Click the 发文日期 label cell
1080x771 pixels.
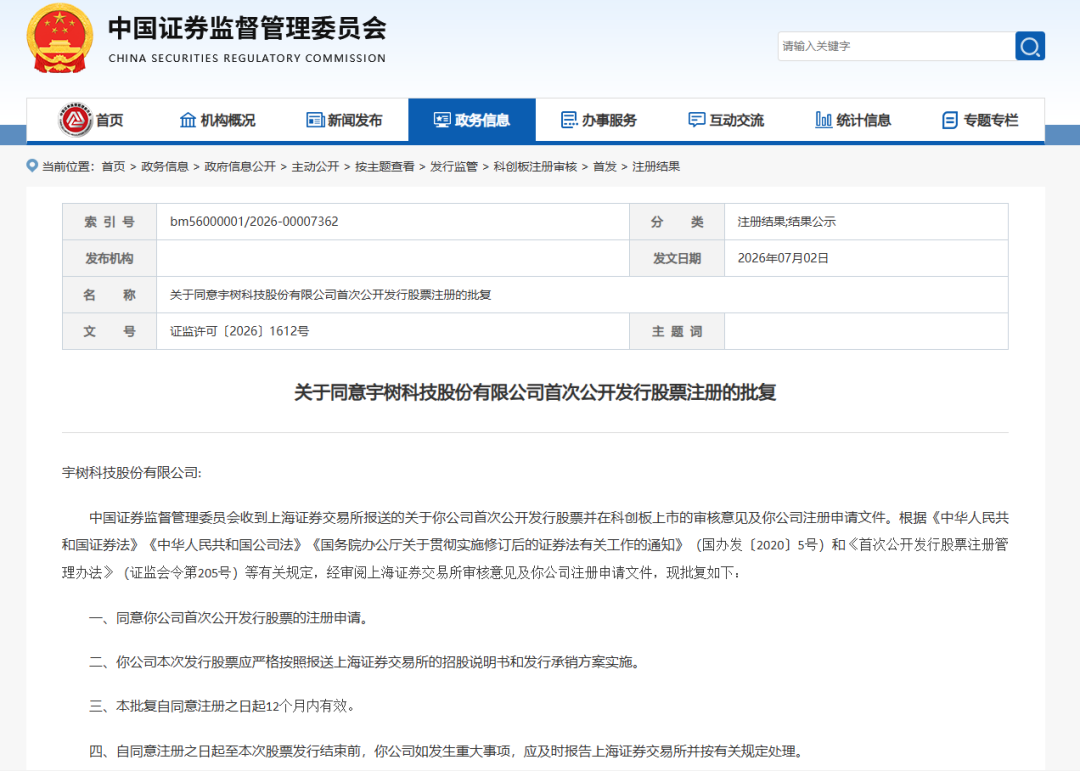[677, 258]
